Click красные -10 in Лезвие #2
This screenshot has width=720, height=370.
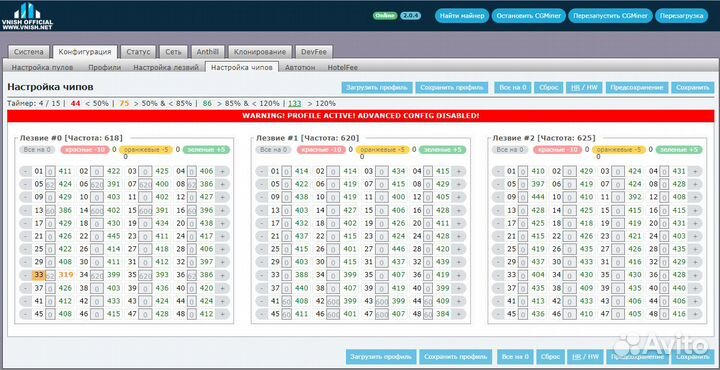click(x=558, y=150)
